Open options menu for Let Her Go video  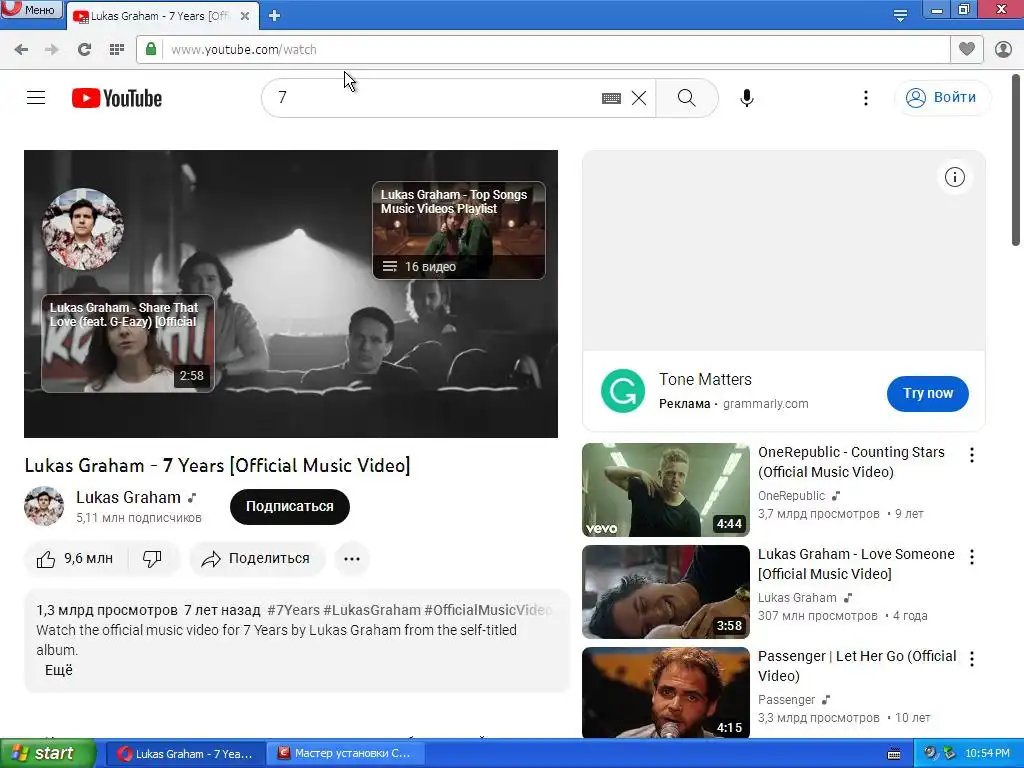(x=972, y=659)
